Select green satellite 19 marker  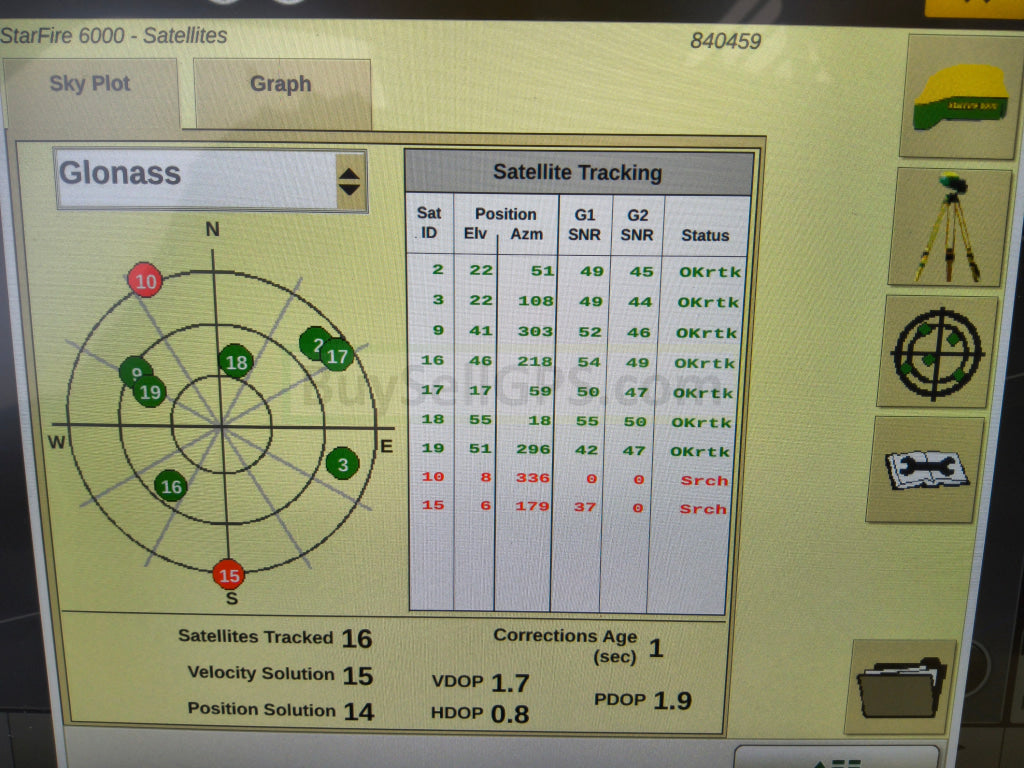tap(151, 392)
